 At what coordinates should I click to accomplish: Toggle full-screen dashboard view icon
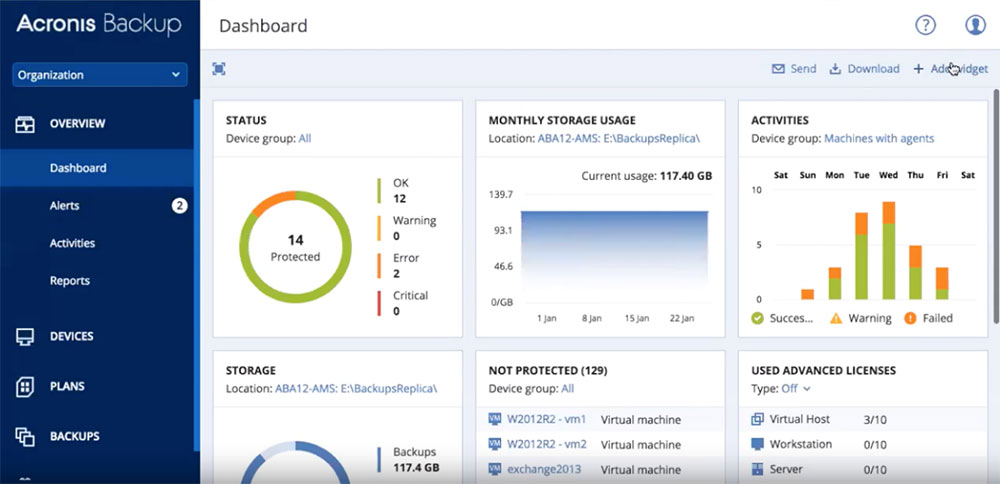(219, 69)
